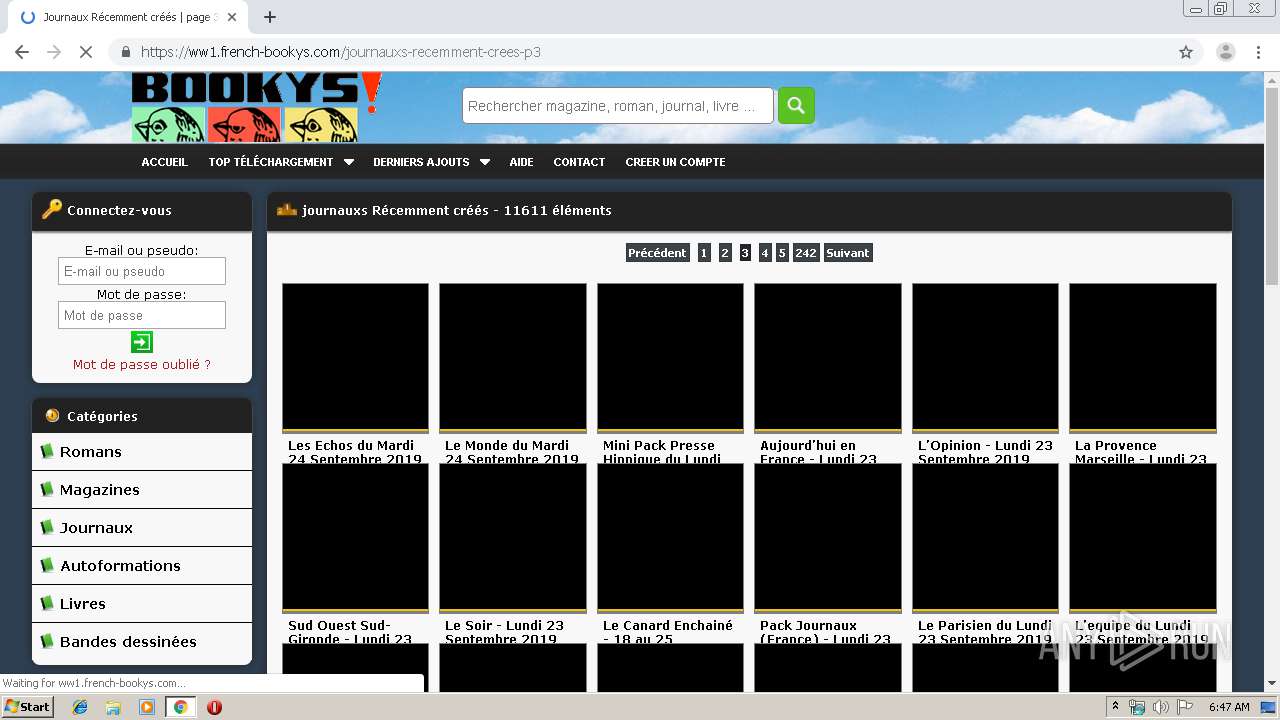This screenshot has height=720, width=1280.
Task: Click the Rechercher magazine search box
Action: [x=618, y=105]
